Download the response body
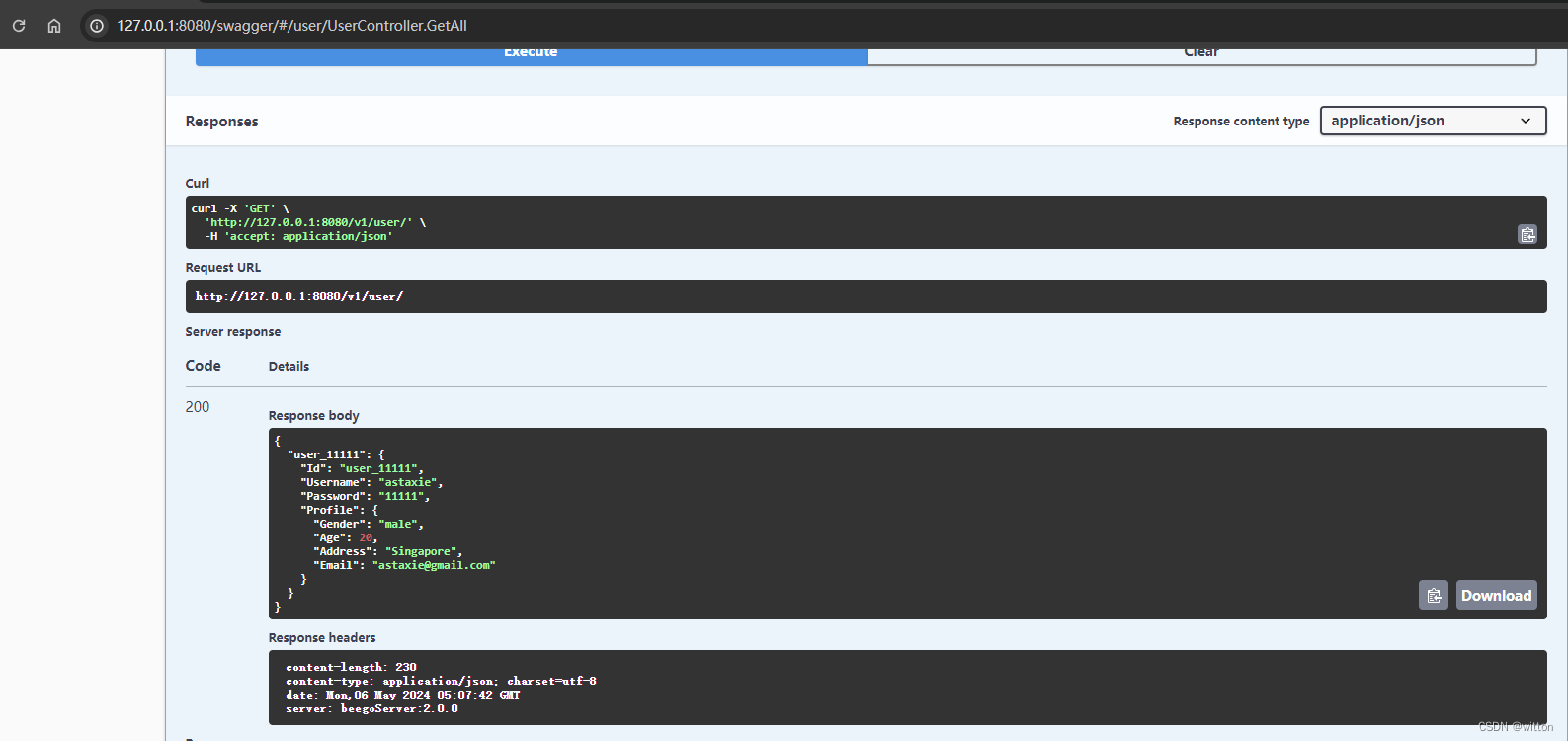Image resolution: width=1568 pixels, height=741 pixels. tap(1496, 595)
